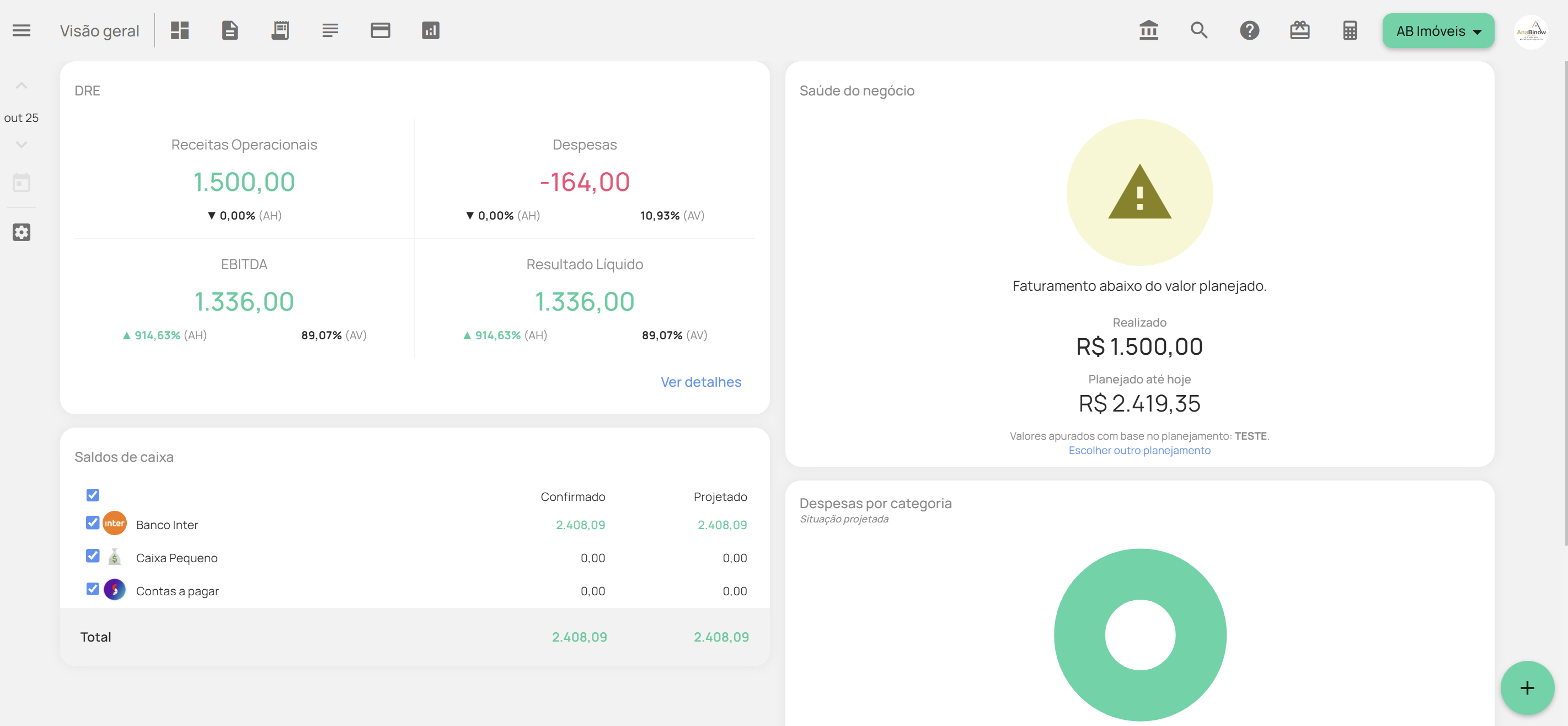Image resolution: width=1568 pixels, height=726 pixels.
Task: Toggle the Contas a pagar checkbox
Action: tap(93, 589)
